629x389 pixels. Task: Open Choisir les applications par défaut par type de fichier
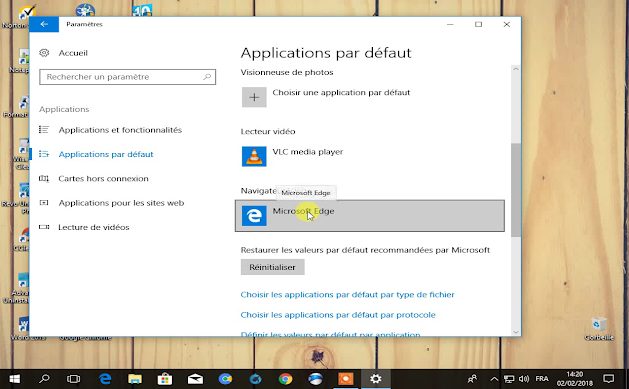tap(347, 295)
